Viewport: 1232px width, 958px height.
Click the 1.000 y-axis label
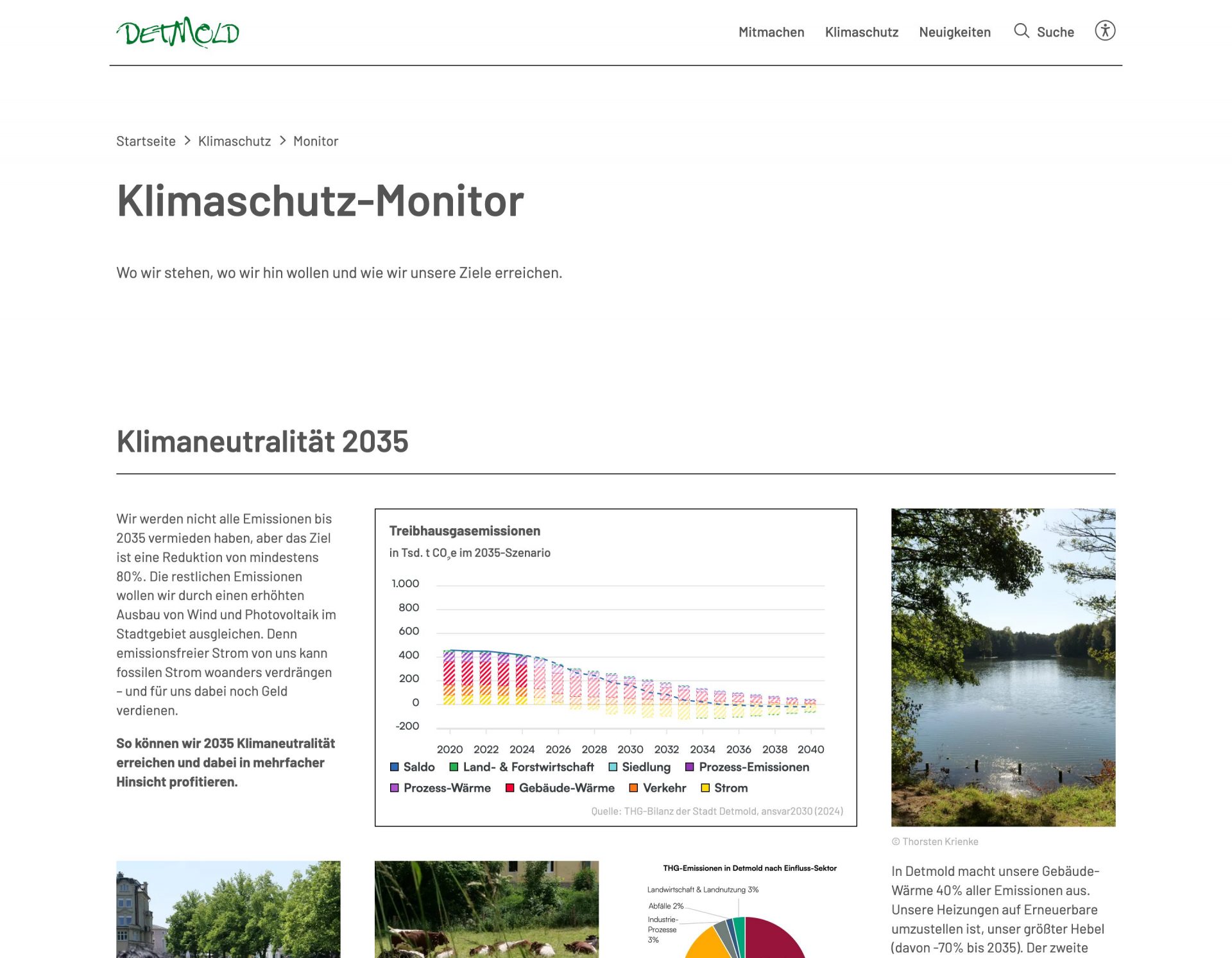[x=405, y=584]
